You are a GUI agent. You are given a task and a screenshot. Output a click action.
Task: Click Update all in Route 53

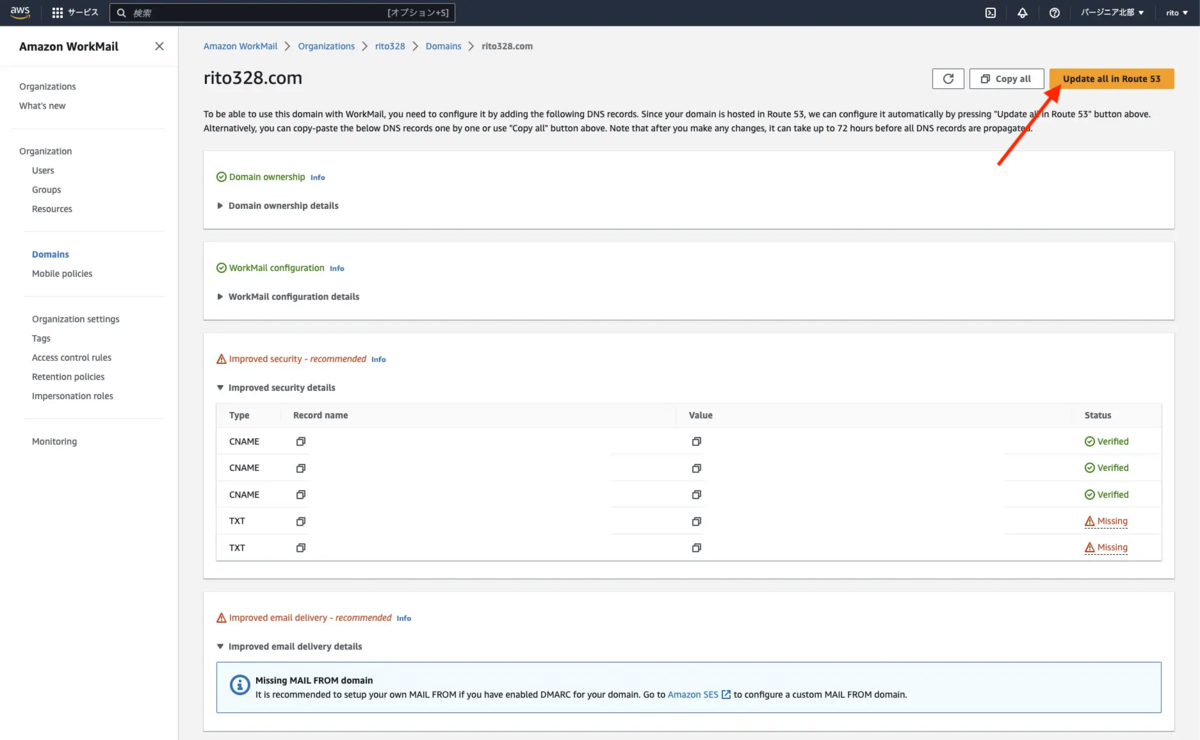pos(1111,78)
